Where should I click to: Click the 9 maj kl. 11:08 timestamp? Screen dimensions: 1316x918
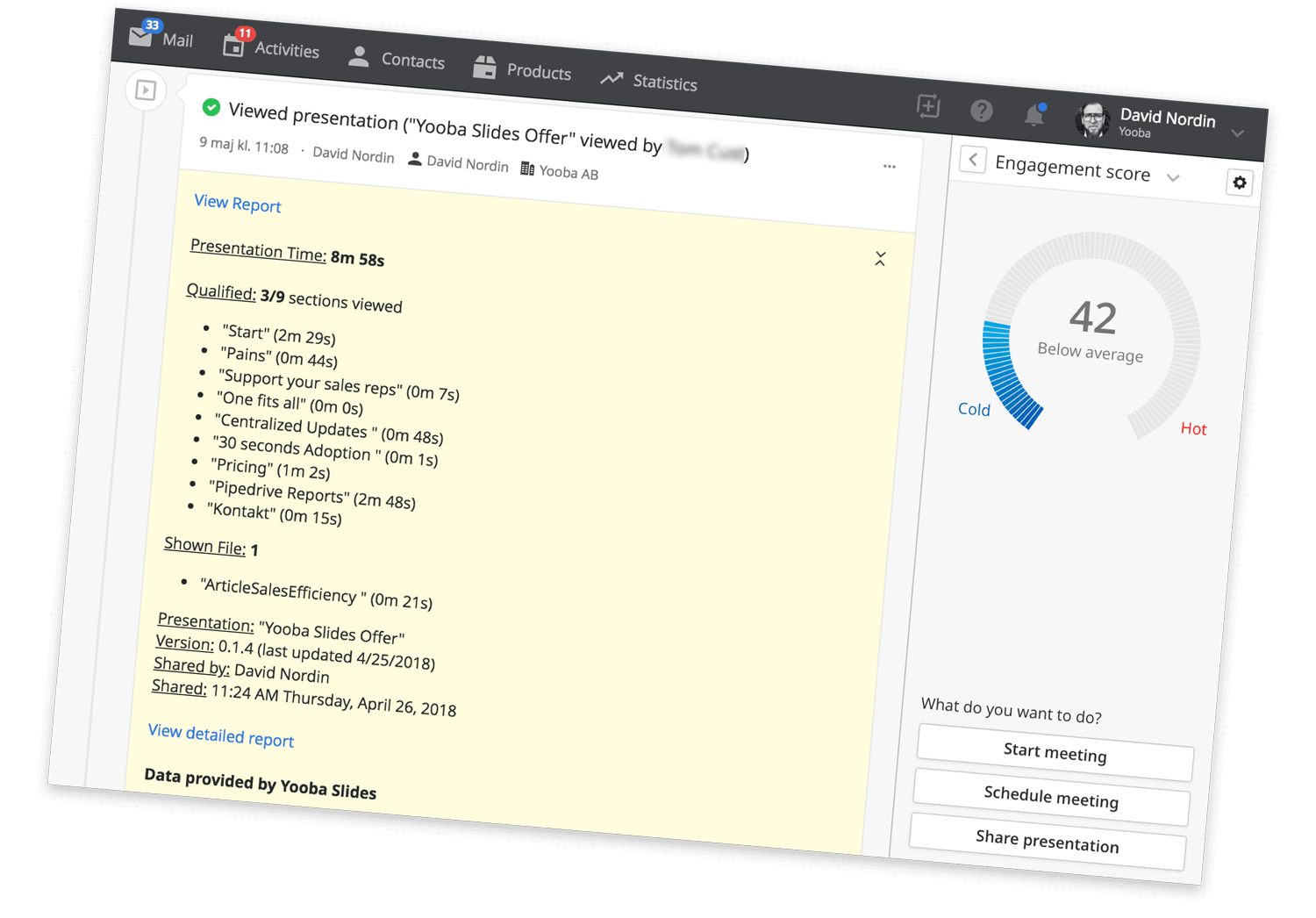(244, 145)
